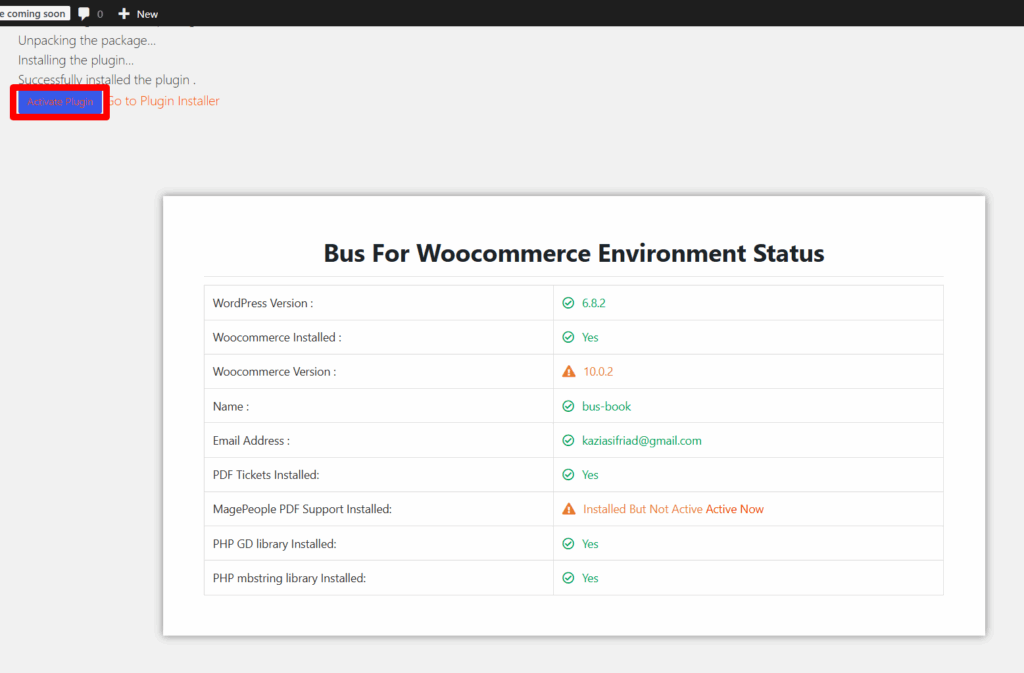Open the Go to Plugin Installer link

163,101
